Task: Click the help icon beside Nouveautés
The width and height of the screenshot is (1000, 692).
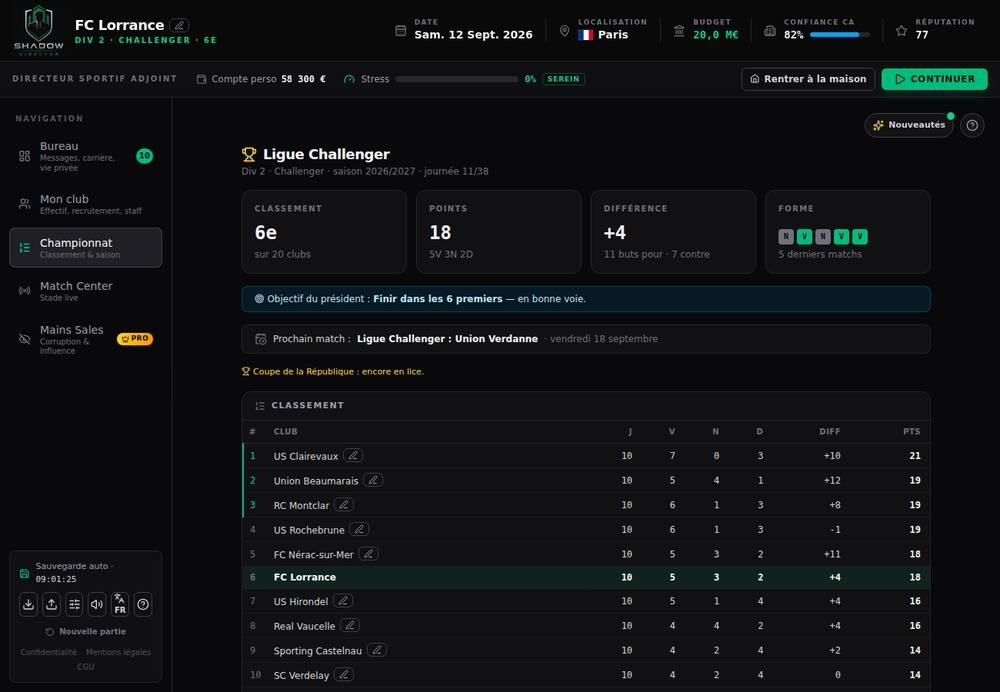Action: (x=972, y=125)
